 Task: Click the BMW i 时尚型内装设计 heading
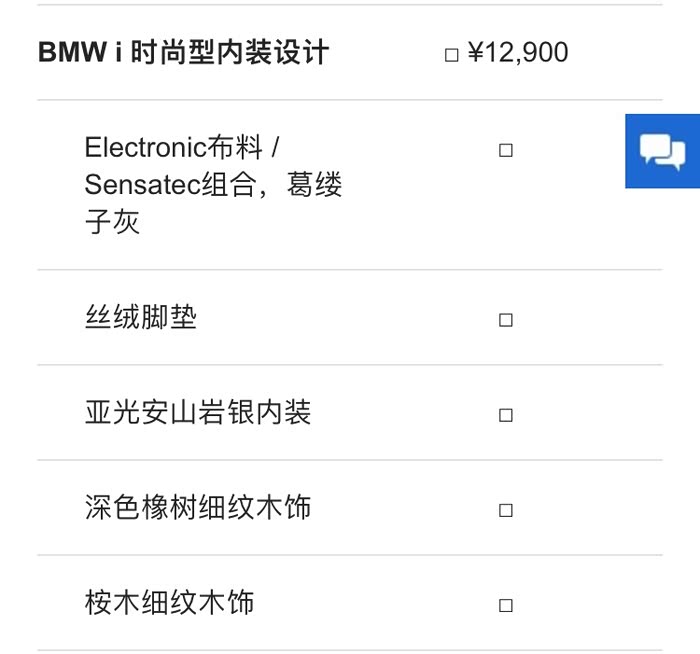(183, 53)
